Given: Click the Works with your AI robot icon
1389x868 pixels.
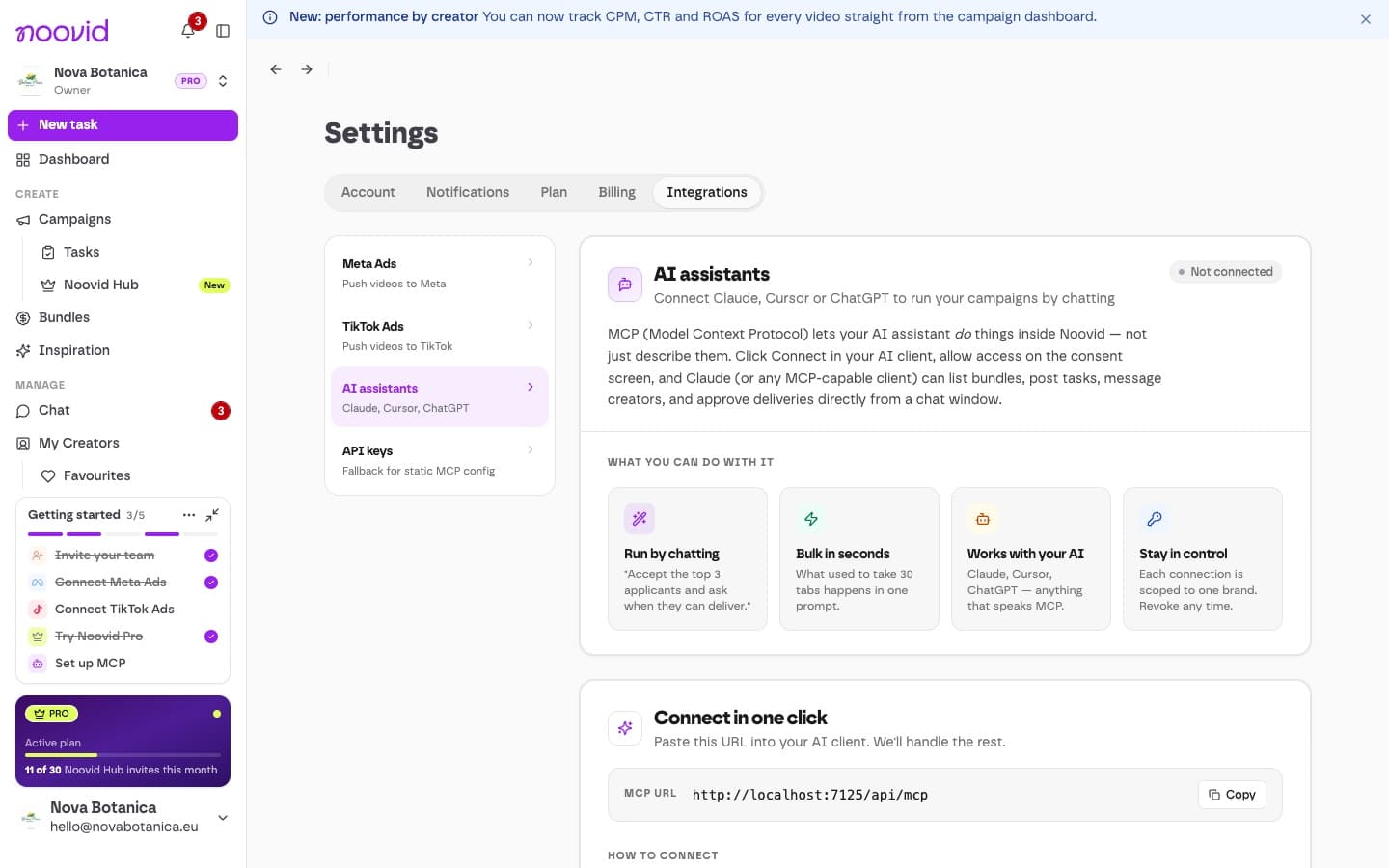Looking at the screenshot, I should [983, 519].
